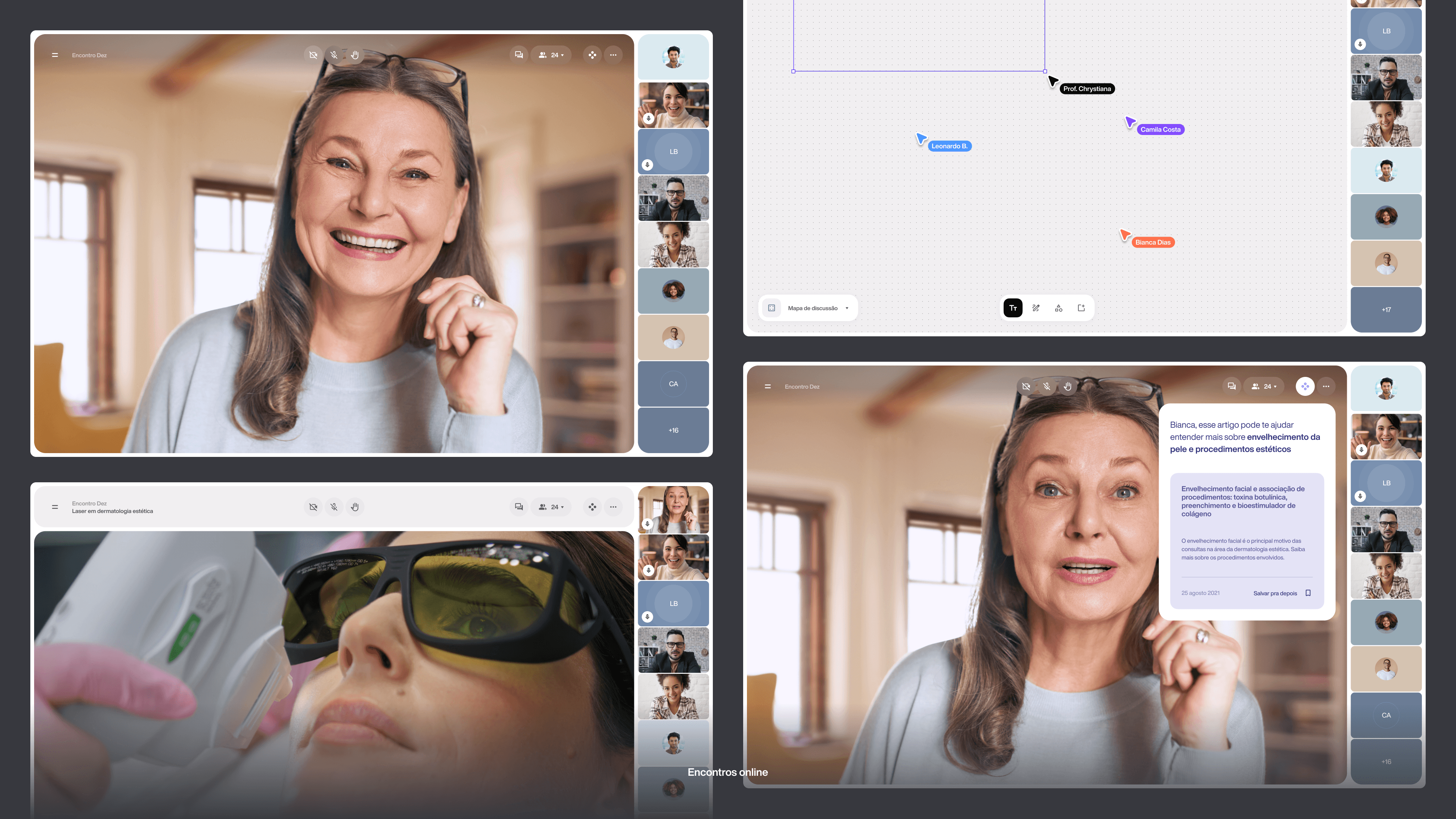Open apps menu in Laser dermatologia header

coord(592,507)
